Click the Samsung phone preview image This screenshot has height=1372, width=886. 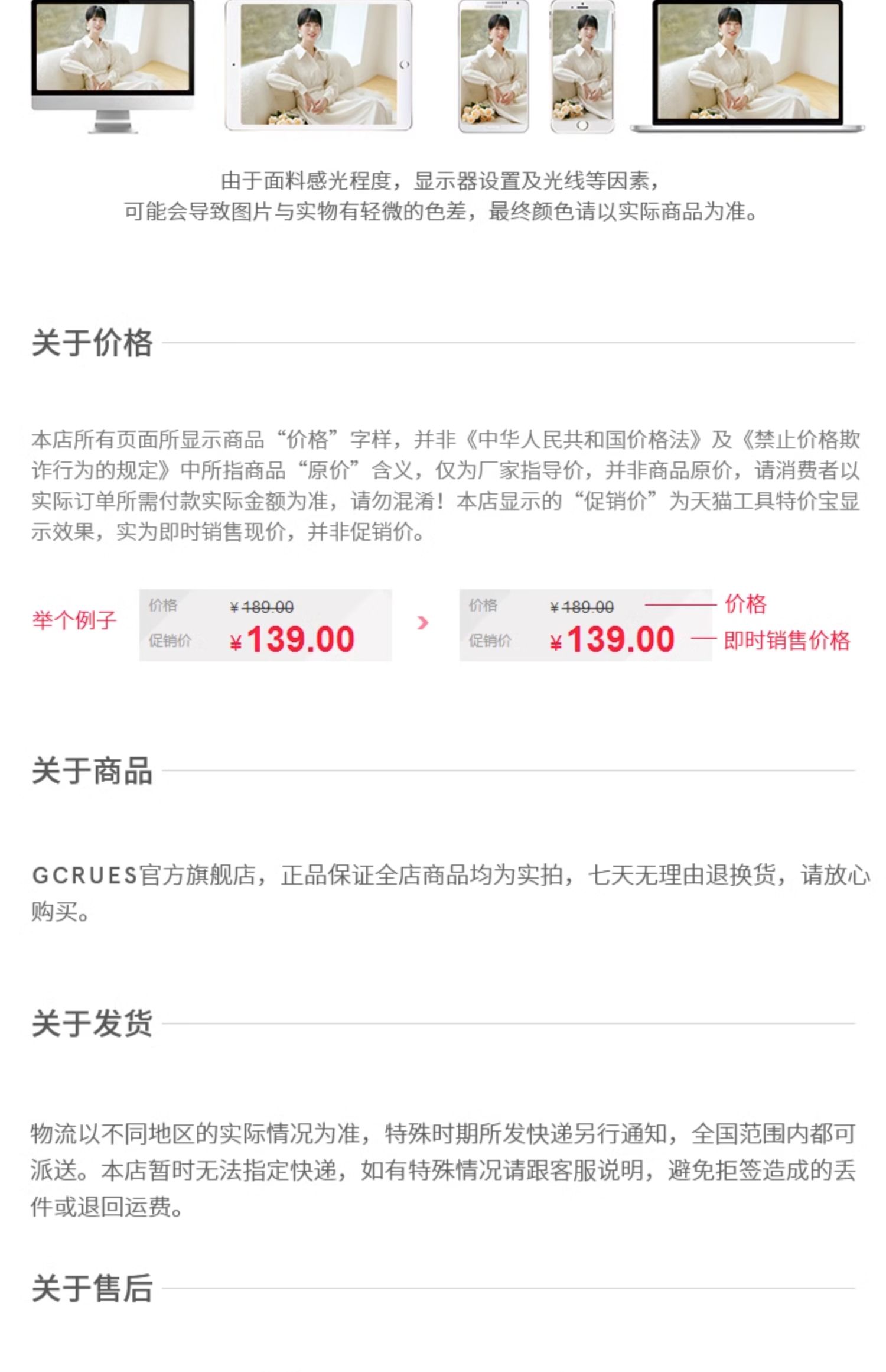494,66
